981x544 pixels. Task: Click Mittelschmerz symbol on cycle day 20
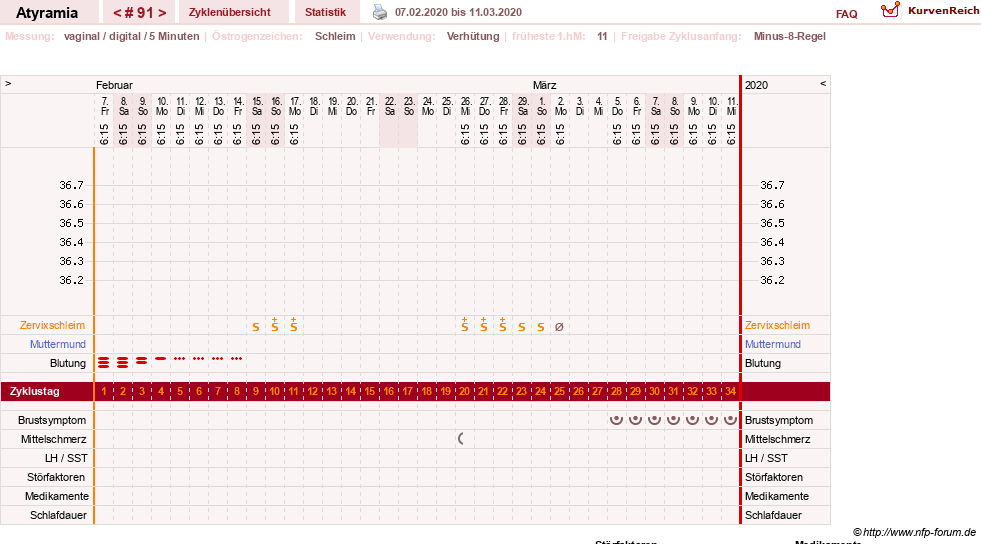pos(462,439)
